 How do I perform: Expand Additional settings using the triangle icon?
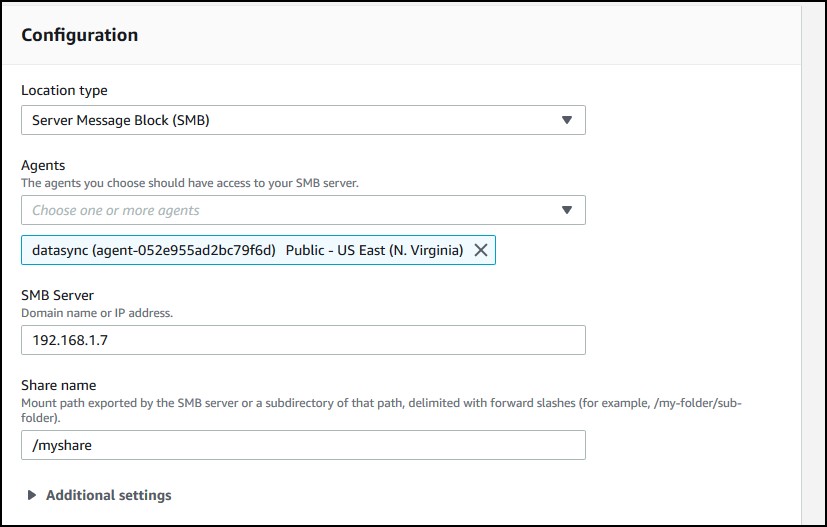(x=32, y=495)
